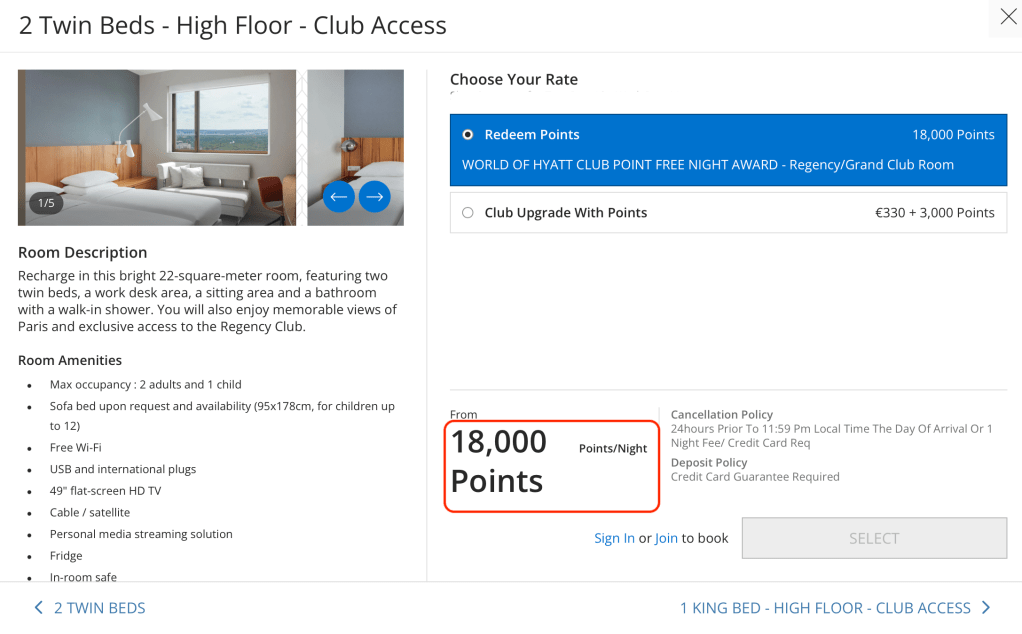Select the Club Upgrade With Points radio
The width and height of the screenshot is (1022, 634).
coord(468,213)
